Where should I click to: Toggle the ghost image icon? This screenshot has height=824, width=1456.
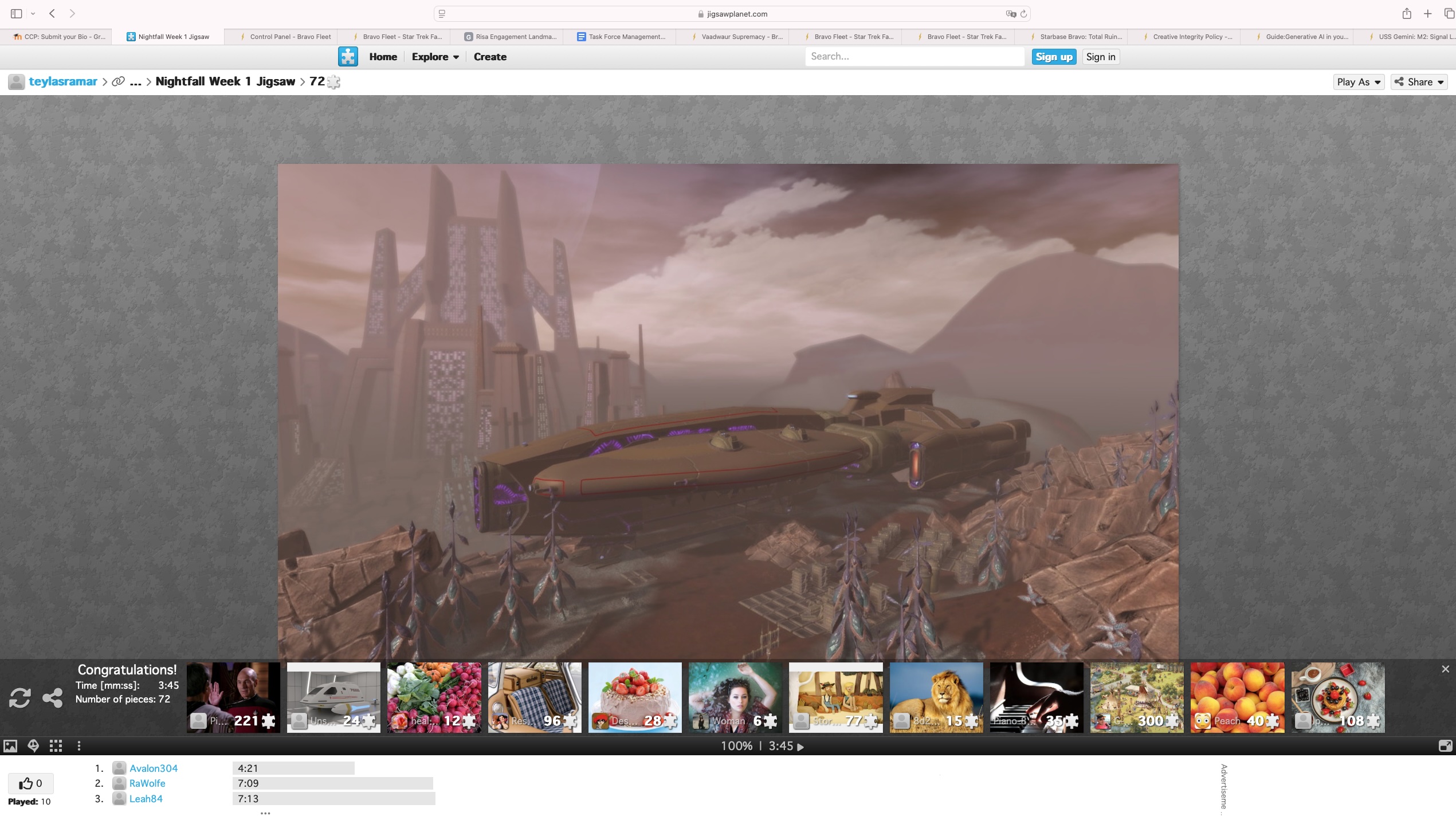(33, 745)
